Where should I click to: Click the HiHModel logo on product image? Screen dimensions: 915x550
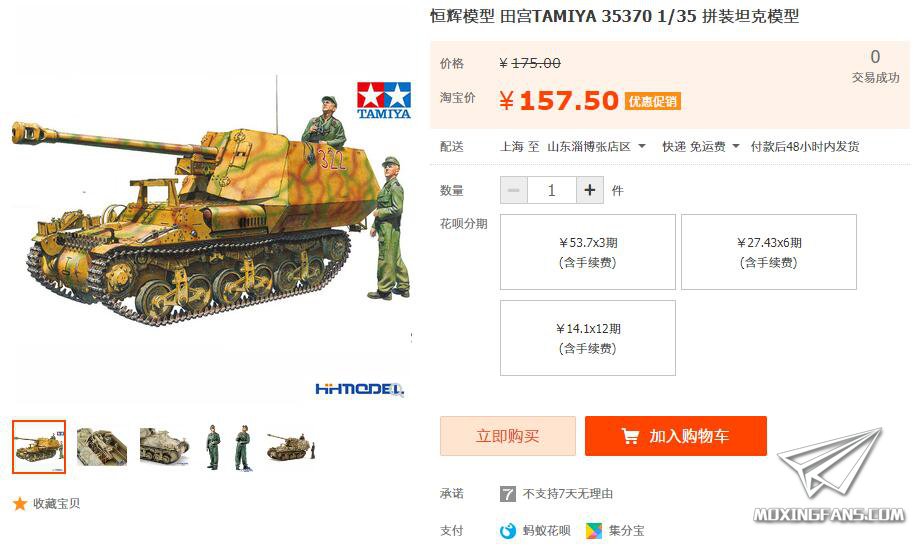(359, 389)
